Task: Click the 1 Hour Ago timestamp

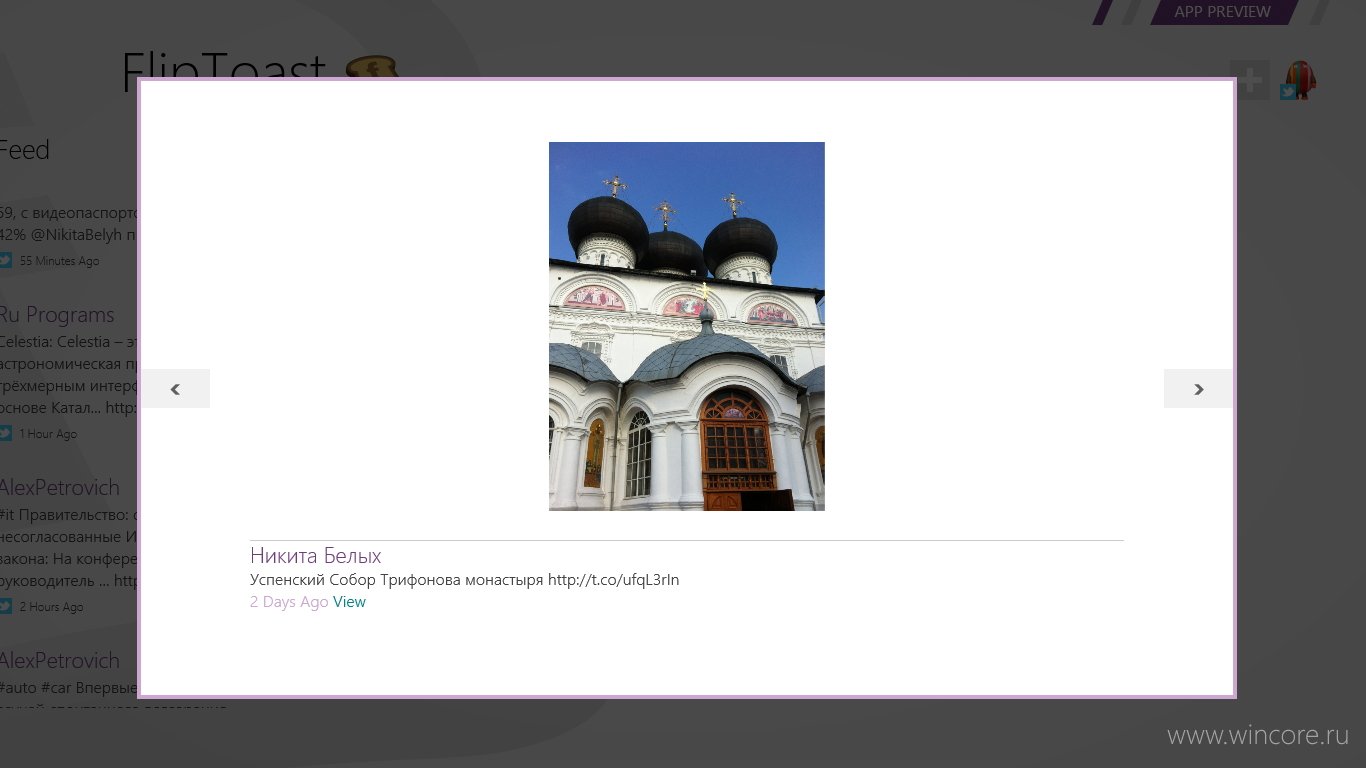Action: (48, 434)
